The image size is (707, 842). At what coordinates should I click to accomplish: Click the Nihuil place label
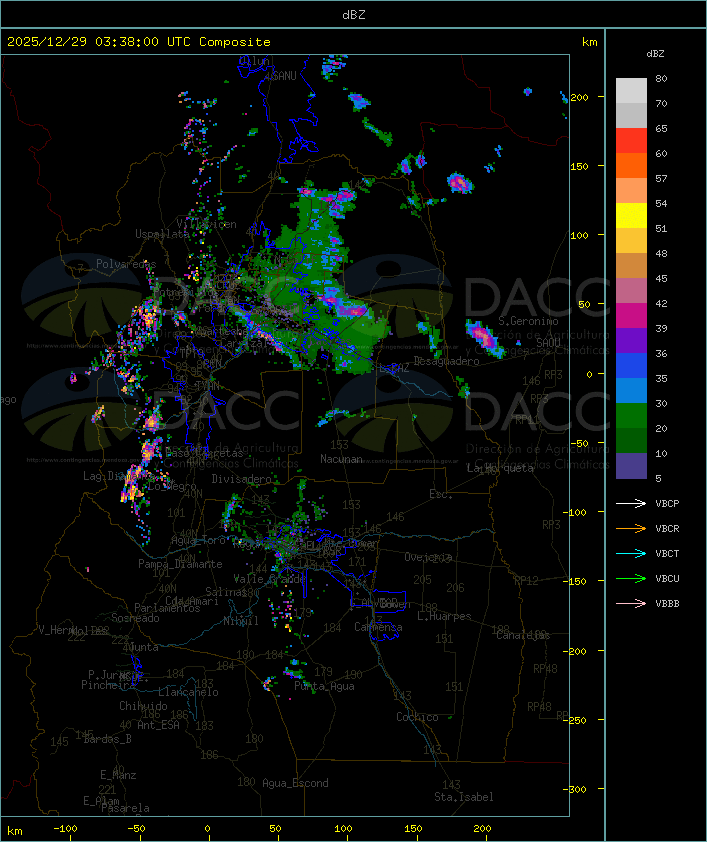241,621
